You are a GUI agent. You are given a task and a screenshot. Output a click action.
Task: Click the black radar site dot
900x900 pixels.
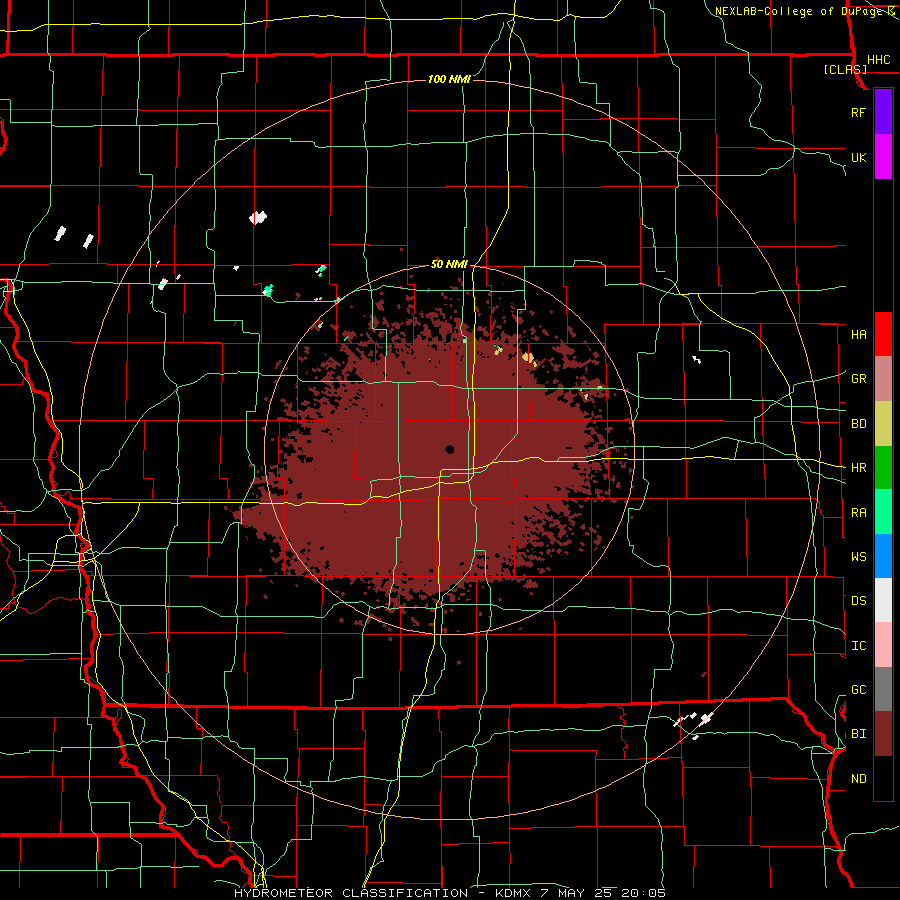450,449
